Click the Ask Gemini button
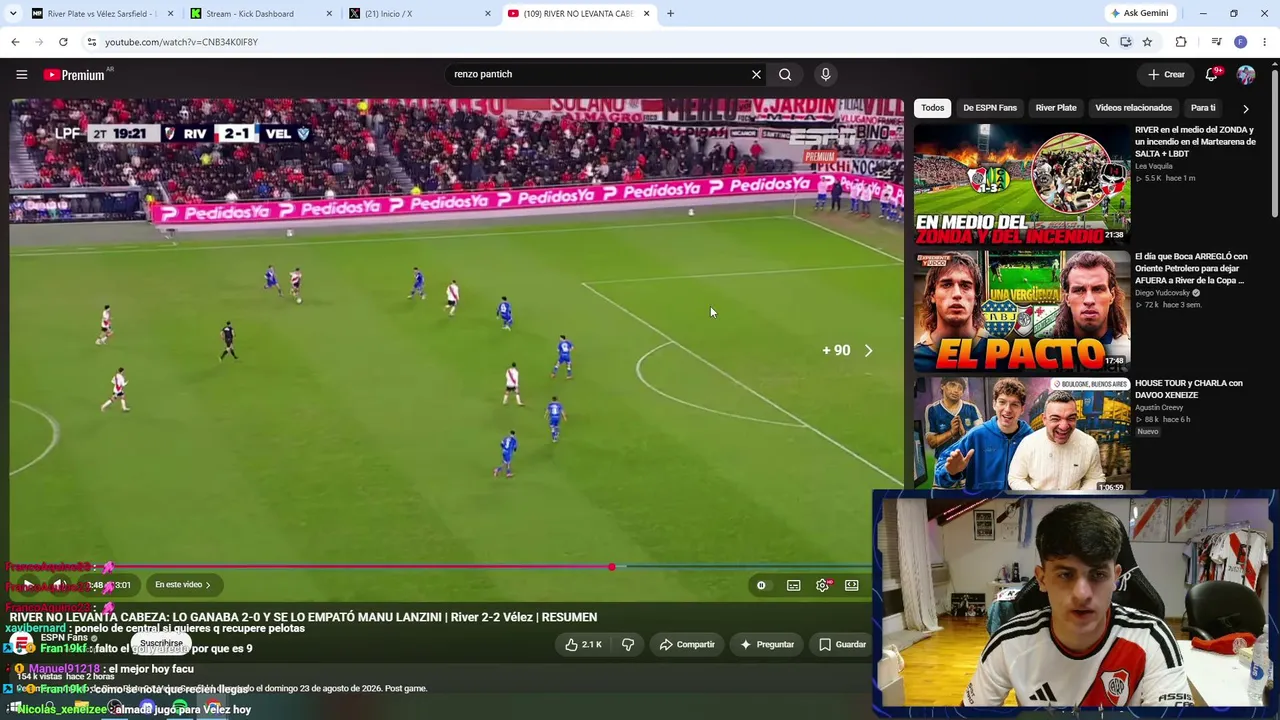The width and height of the screenshot is (1280, 720). [1139, 13]
